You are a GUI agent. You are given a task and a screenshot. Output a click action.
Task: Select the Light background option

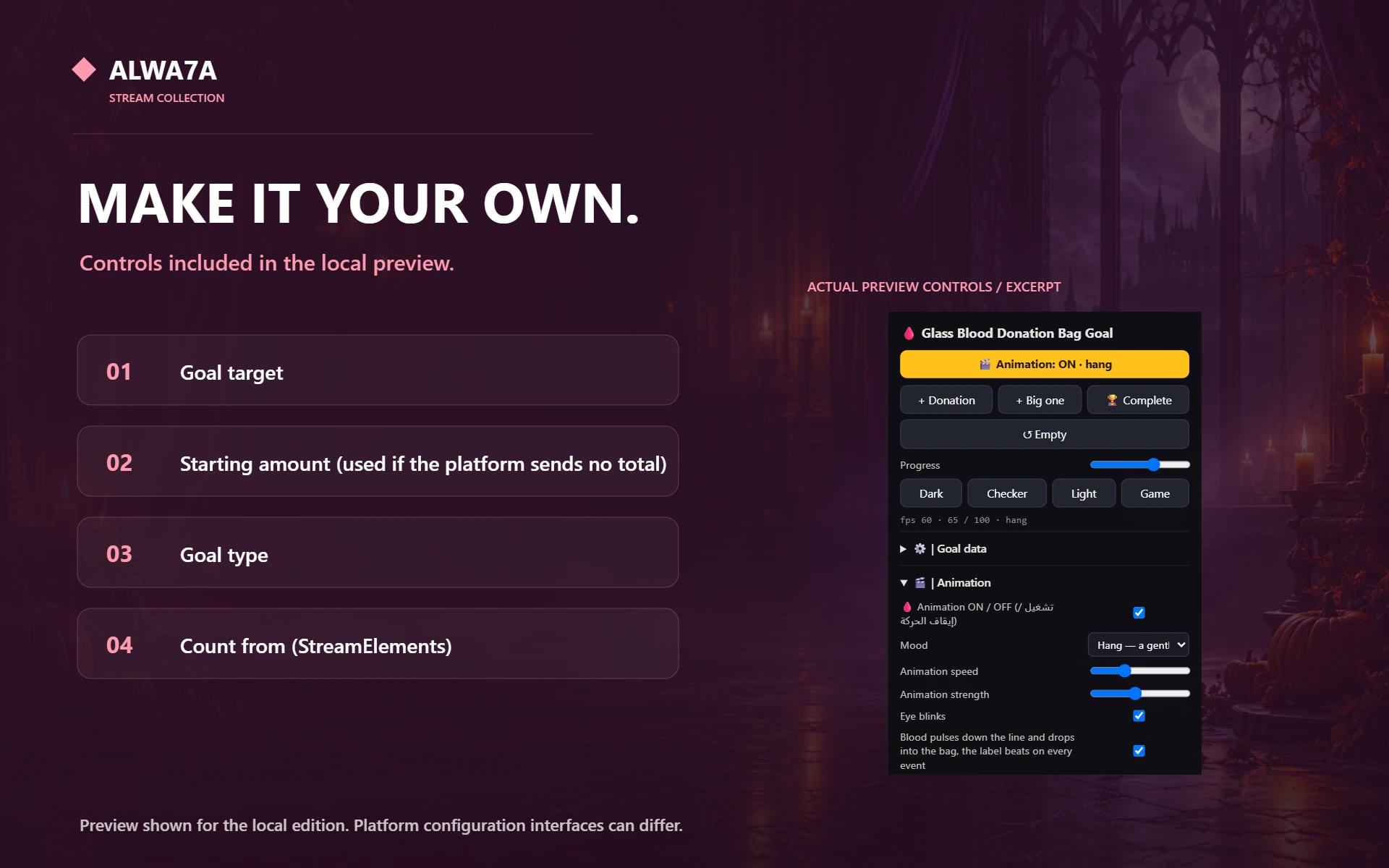1083,494
